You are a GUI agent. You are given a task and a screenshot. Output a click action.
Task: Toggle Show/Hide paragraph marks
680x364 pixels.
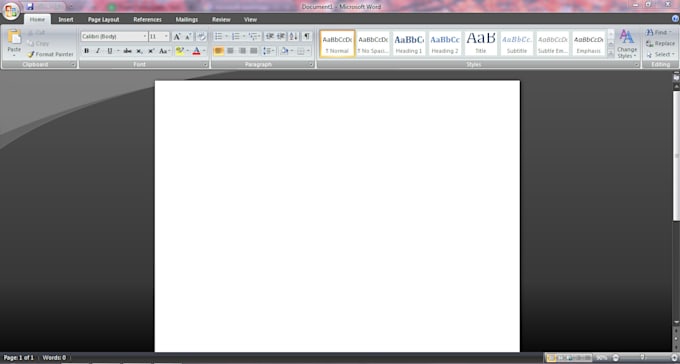307,36
